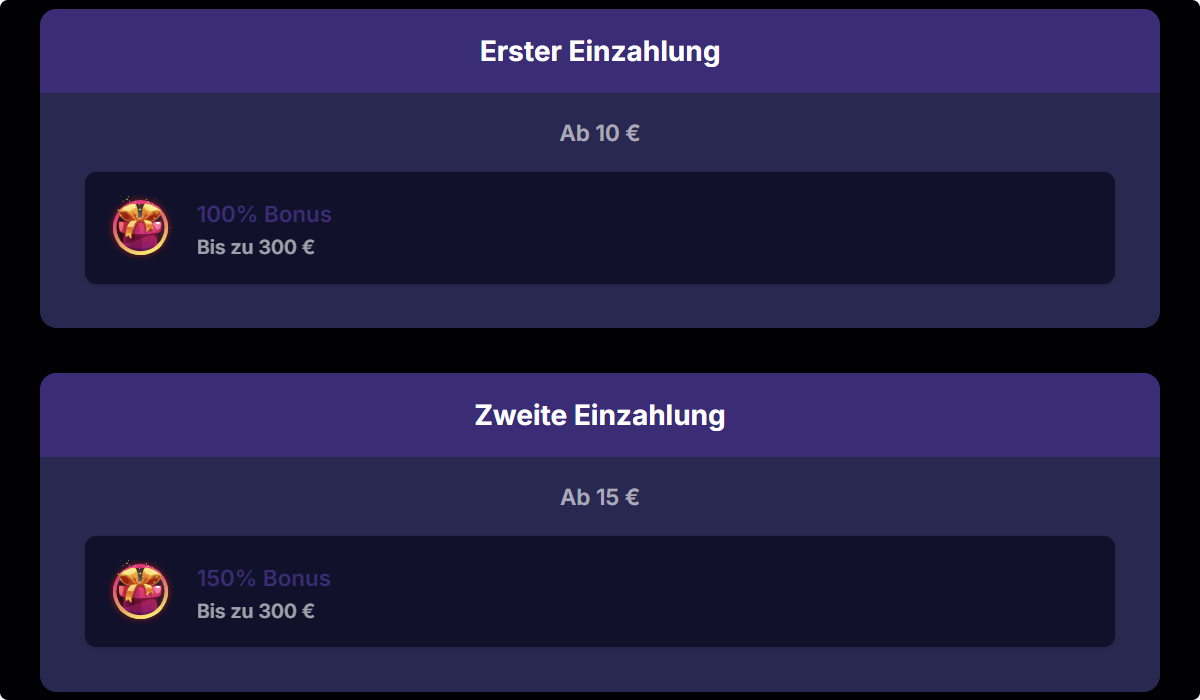The image size is (1200, 700).
Task: Click the black gap between the two deposit cards
Action: [x=600, y=350]
